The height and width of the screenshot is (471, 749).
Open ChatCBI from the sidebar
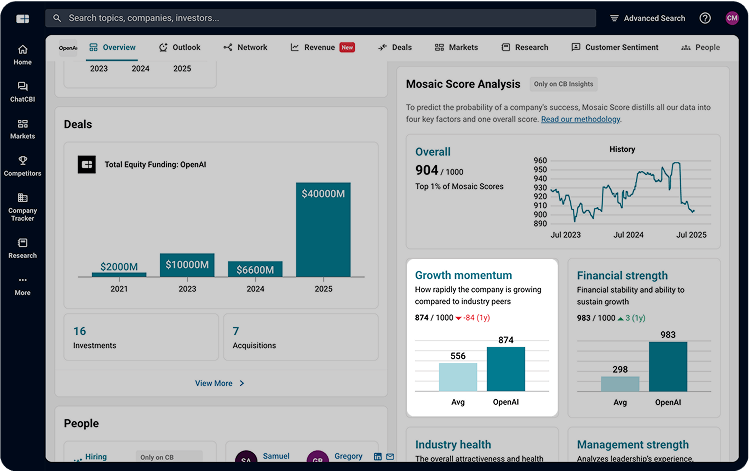[x=22, y=92]
